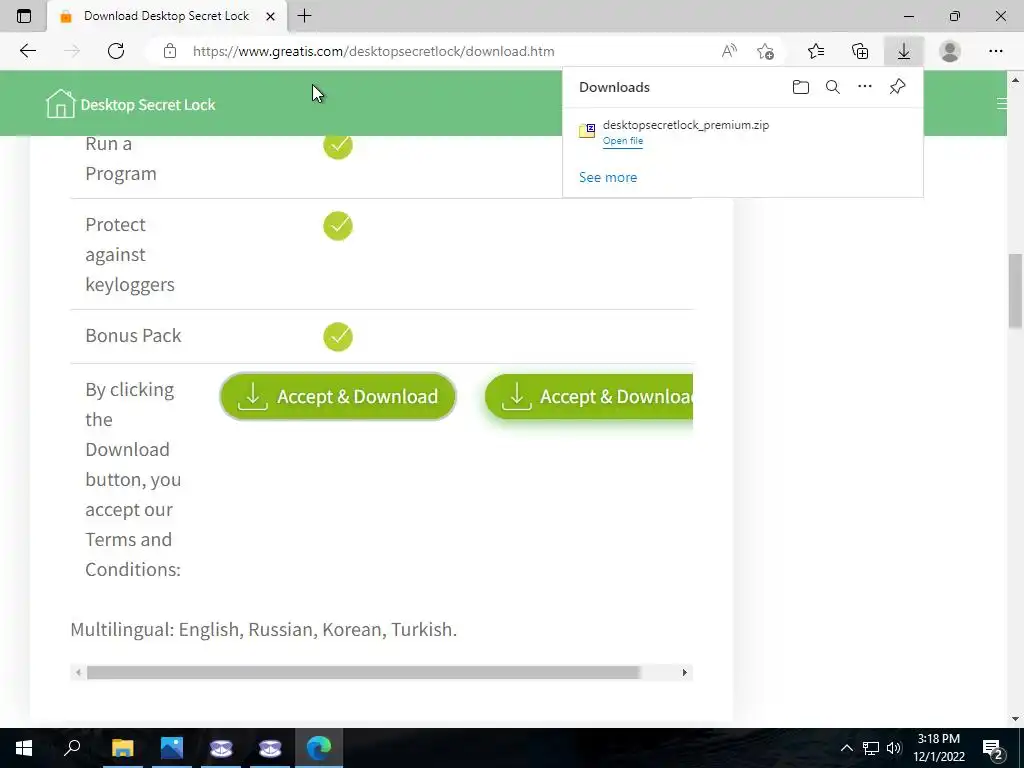The height and width of the screenshot is (768, 1024).
Task: Click the Protect against keyloggers label
Action: pyautogui.click(x=130, y=255)
